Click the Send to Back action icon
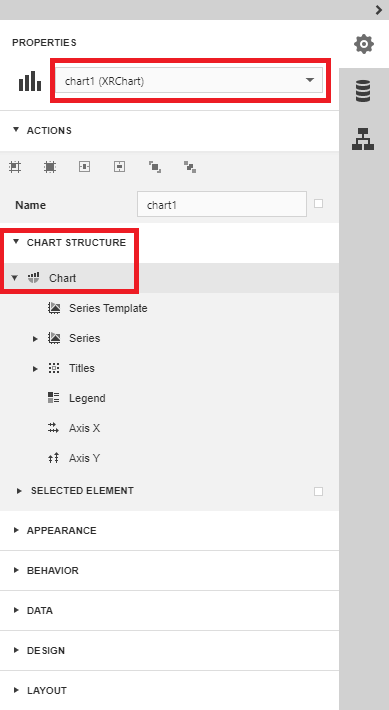 point(190,167)
